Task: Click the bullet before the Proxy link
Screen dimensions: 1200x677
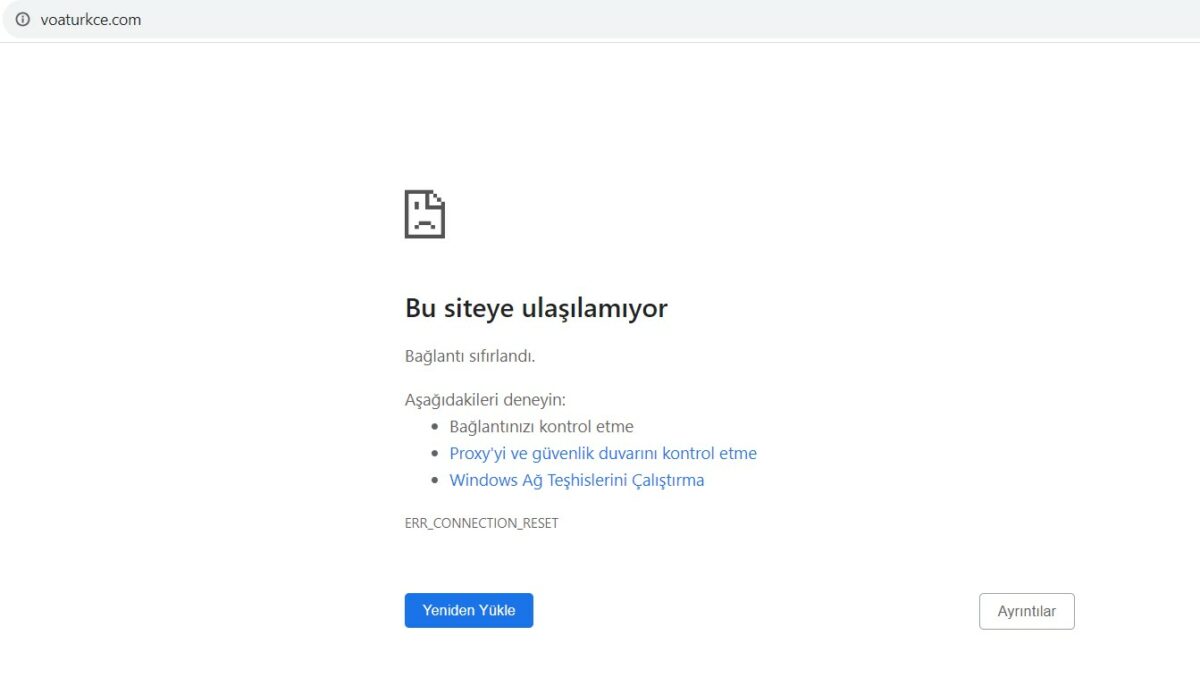Action: (435, 454)
